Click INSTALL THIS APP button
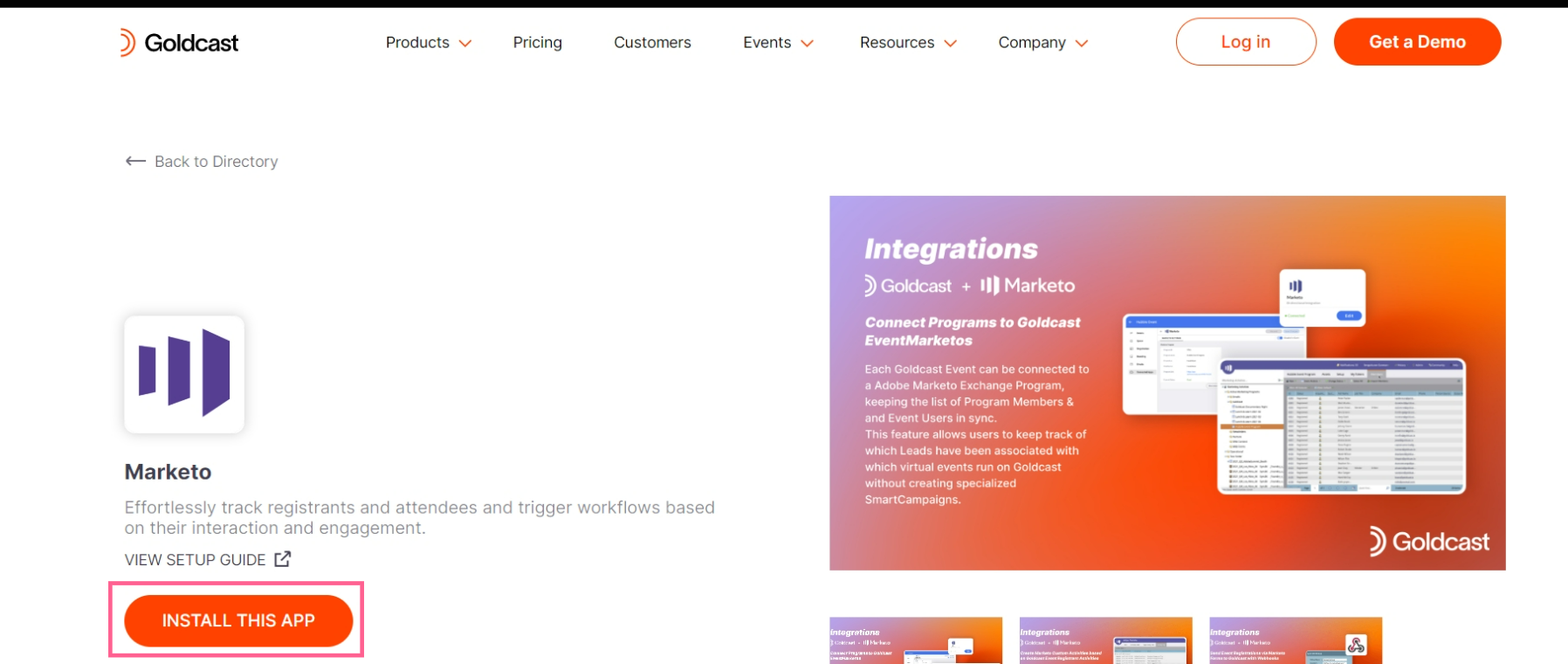This screenshot has width=1568, height=664. point(238,620)
